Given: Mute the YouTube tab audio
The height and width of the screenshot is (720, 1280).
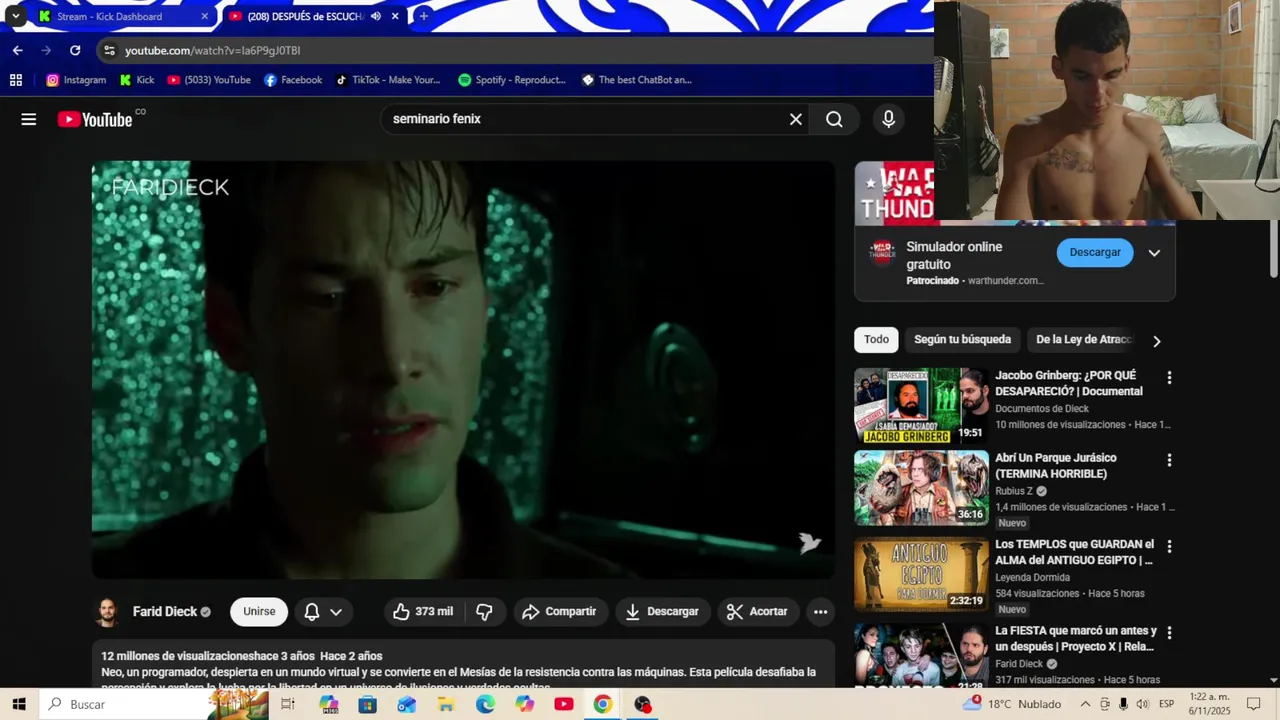Looking at the screenshot, I should click(x=376, y=16).
